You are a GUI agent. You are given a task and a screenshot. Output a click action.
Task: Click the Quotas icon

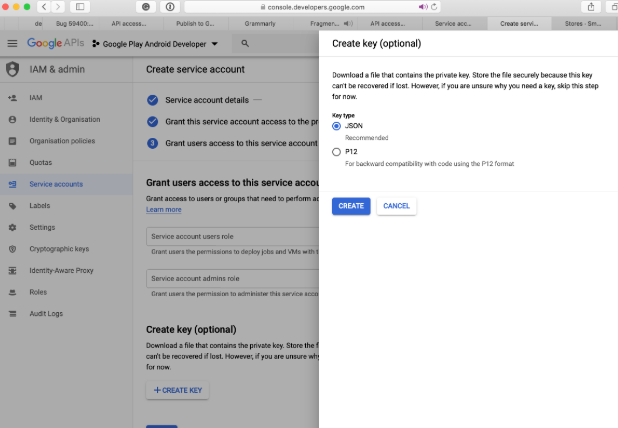click(13, 162)
